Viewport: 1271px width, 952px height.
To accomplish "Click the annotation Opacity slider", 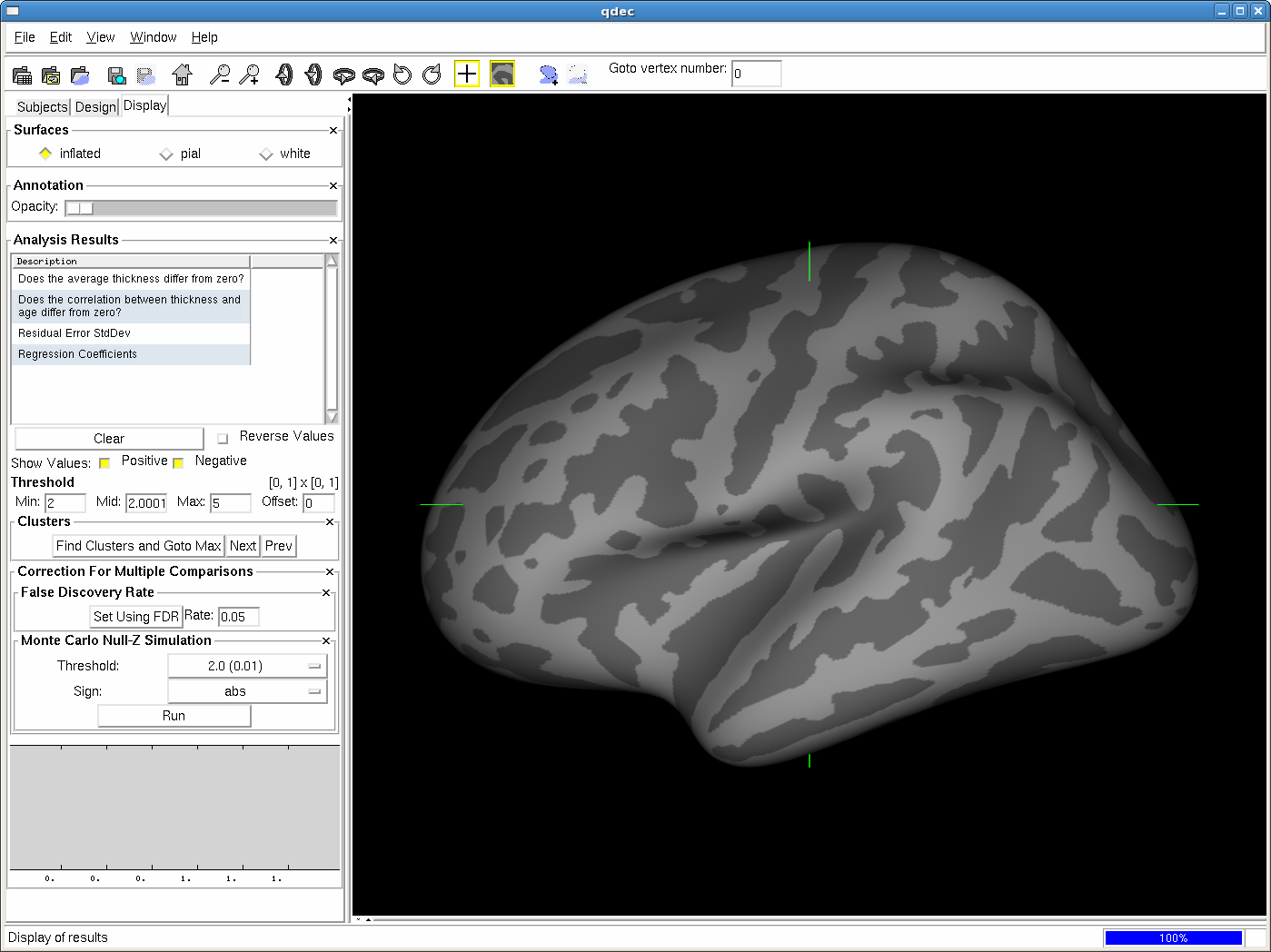I will 201,208.
